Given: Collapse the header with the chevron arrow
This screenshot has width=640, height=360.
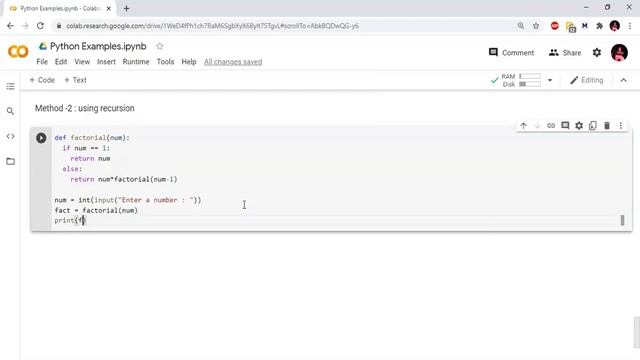Looking at the screenshot, I should pyautogui.click(x=623, y=80).
